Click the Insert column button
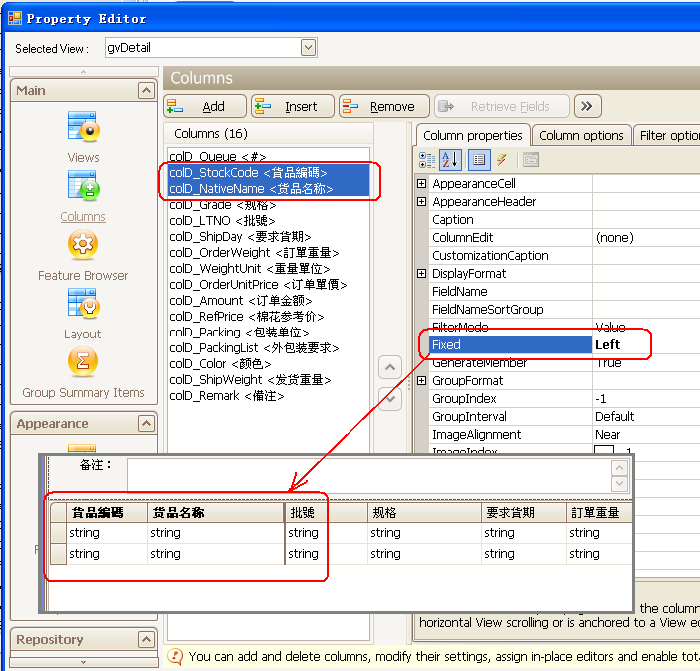Image resolution: width=700 pixels, height=671 pixels. click(293, 107)
